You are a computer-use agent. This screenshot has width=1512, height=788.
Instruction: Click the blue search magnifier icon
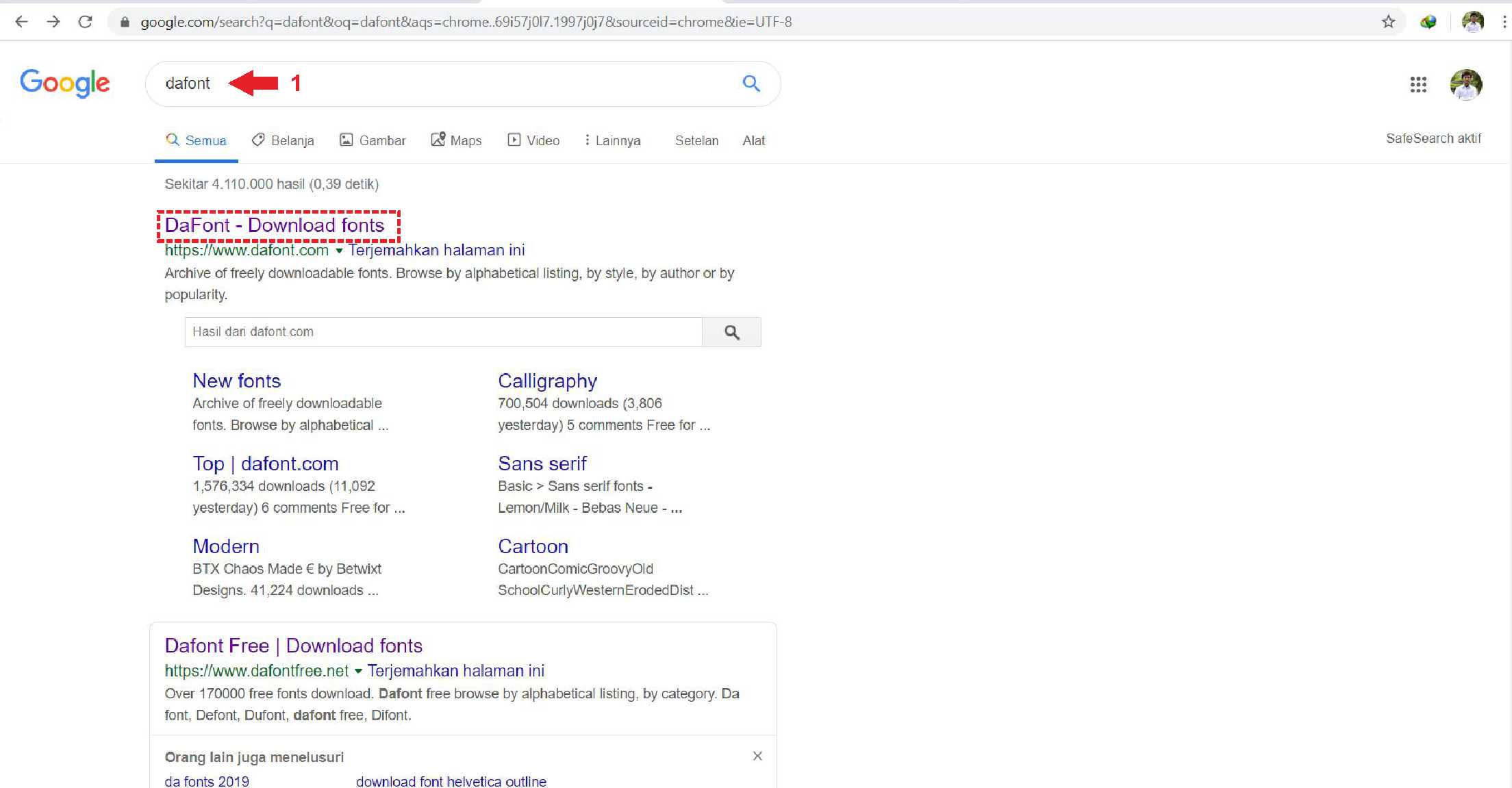click(x=751, y=84)
